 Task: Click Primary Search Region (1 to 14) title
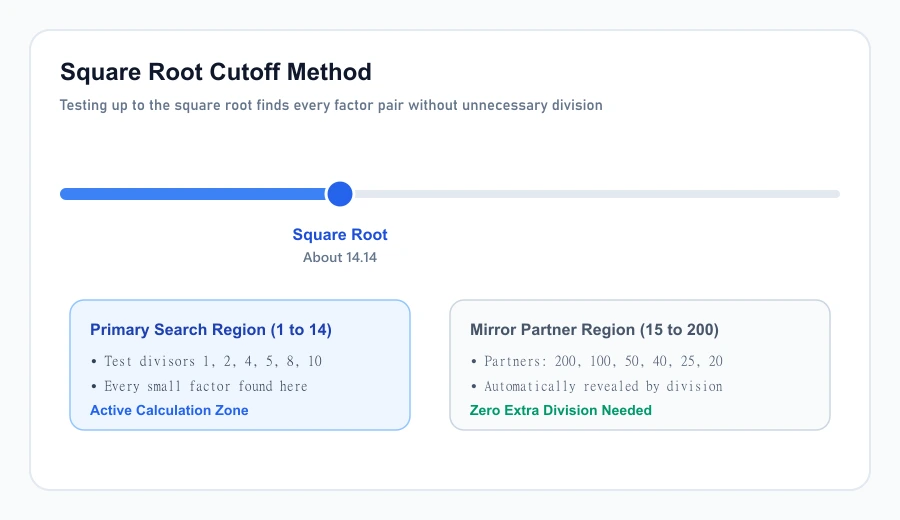click(x=211, y=329)
